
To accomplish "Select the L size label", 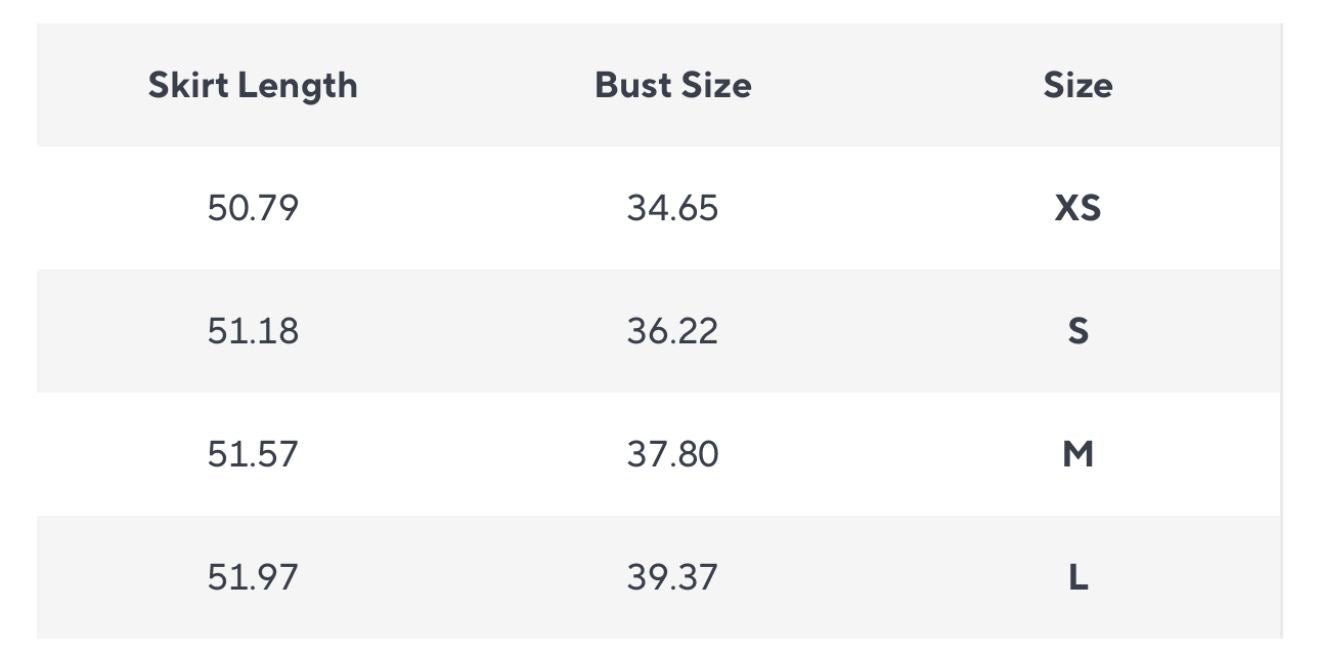I will pyautogui.click(x=1077, y=578).
